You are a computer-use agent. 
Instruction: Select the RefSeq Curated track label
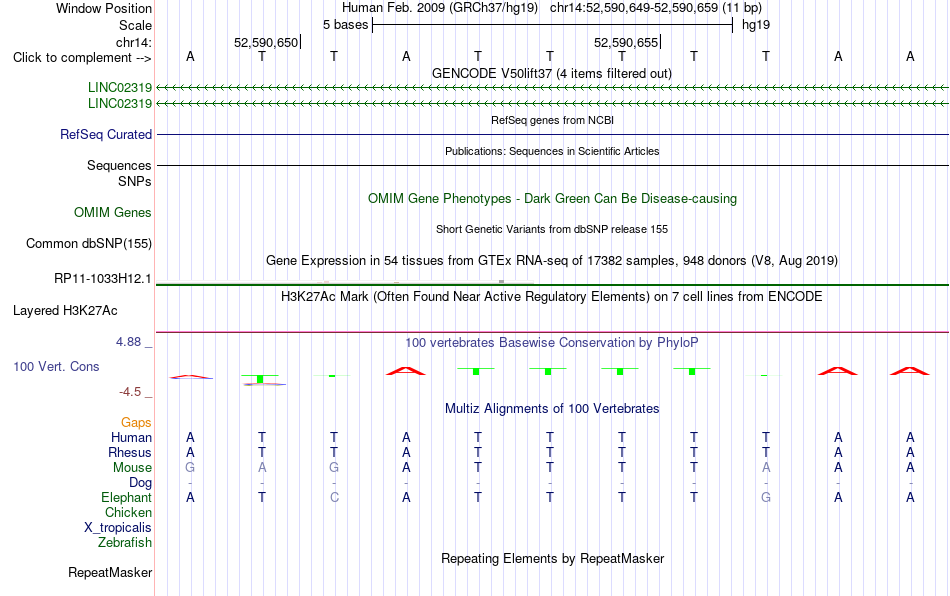(x=106, y=134)
